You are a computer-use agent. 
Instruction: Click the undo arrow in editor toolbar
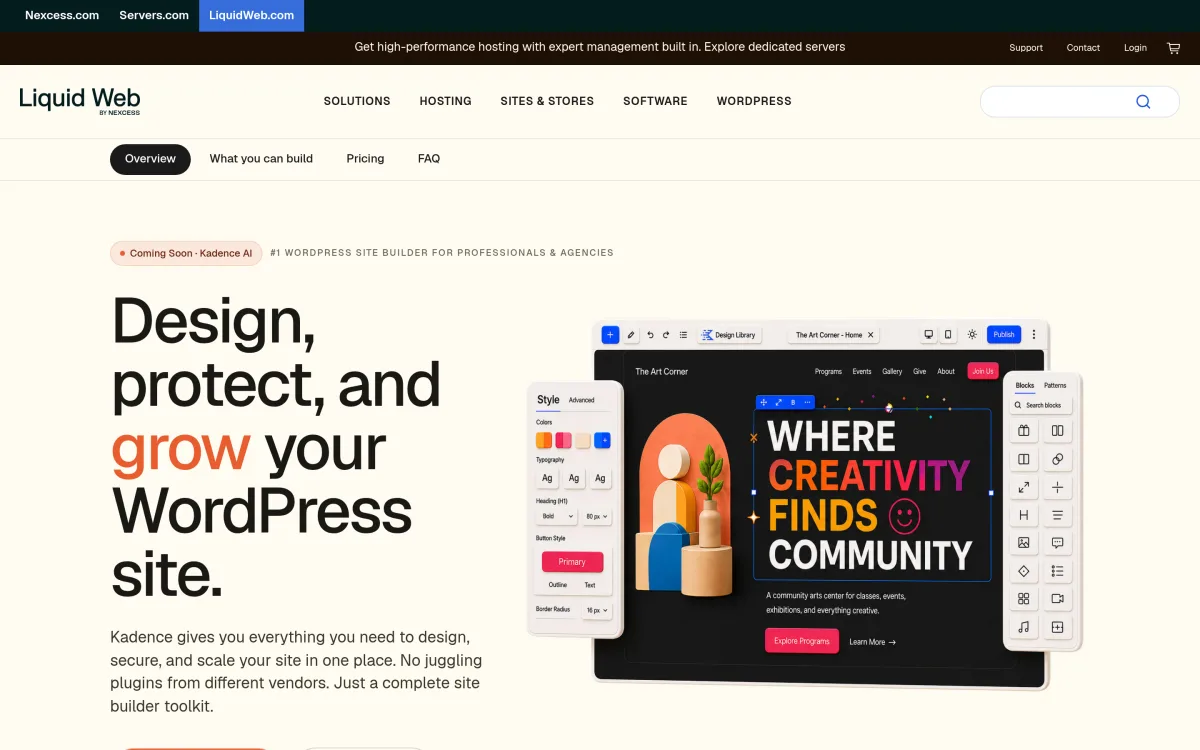(x=650, y=335)
